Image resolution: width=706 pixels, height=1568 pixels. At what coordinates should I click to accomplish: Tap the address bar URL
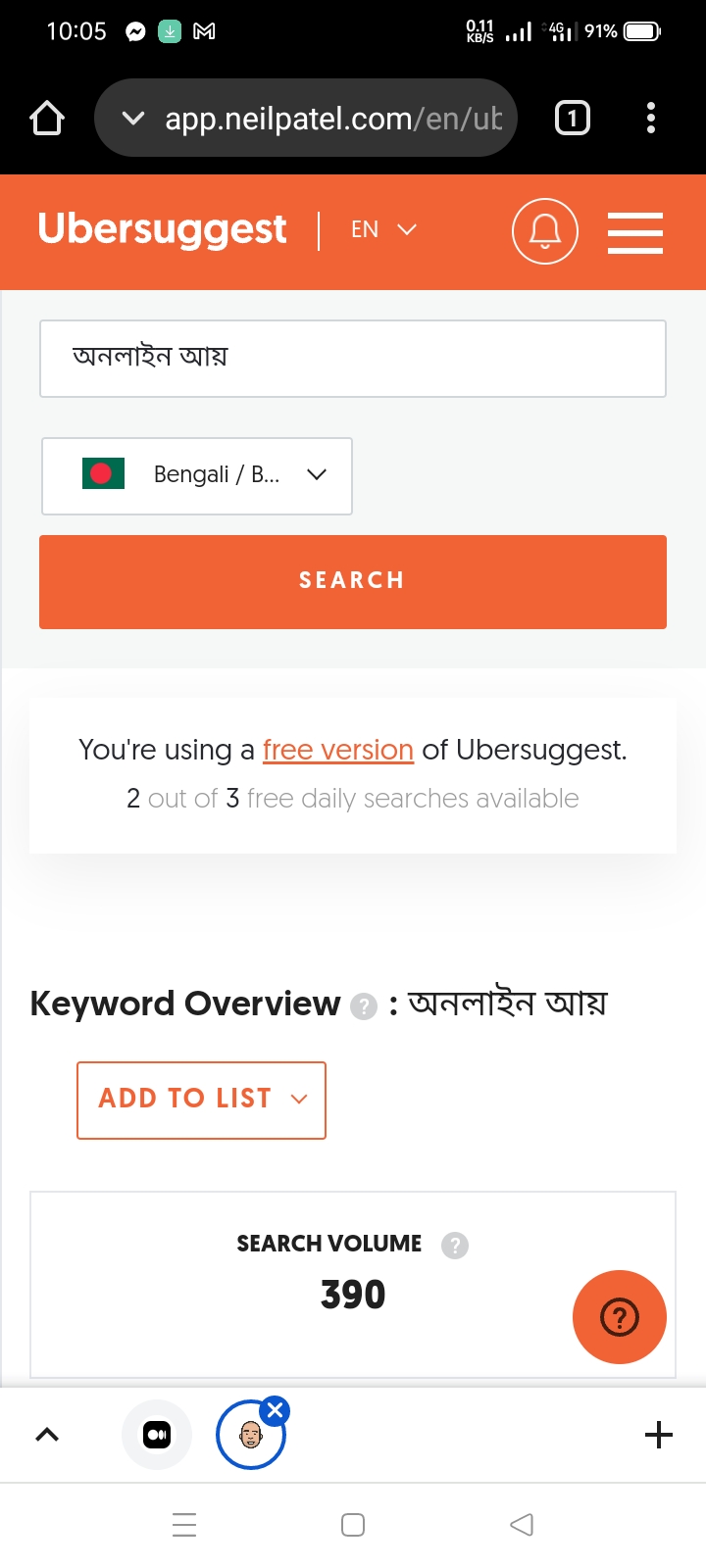click(333, 119)
